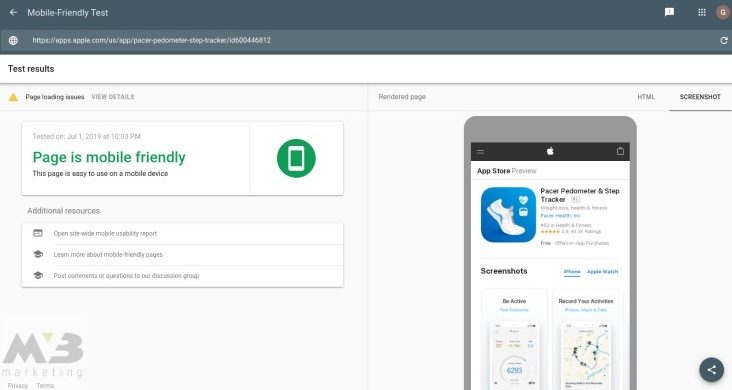Click the Page is mobile friendly heading
This screenshot has width=732, height=390.
click(109, 157)
